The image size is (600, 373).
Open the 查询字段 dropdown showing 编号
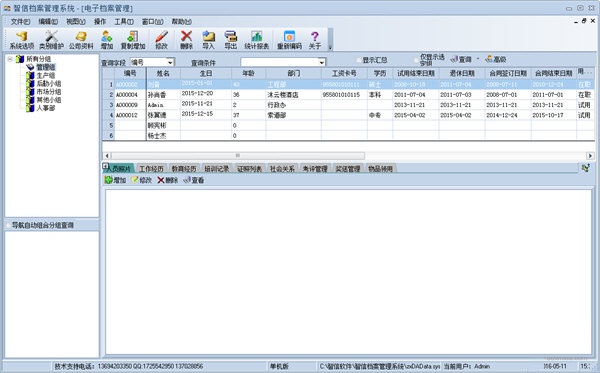point(170,62)
